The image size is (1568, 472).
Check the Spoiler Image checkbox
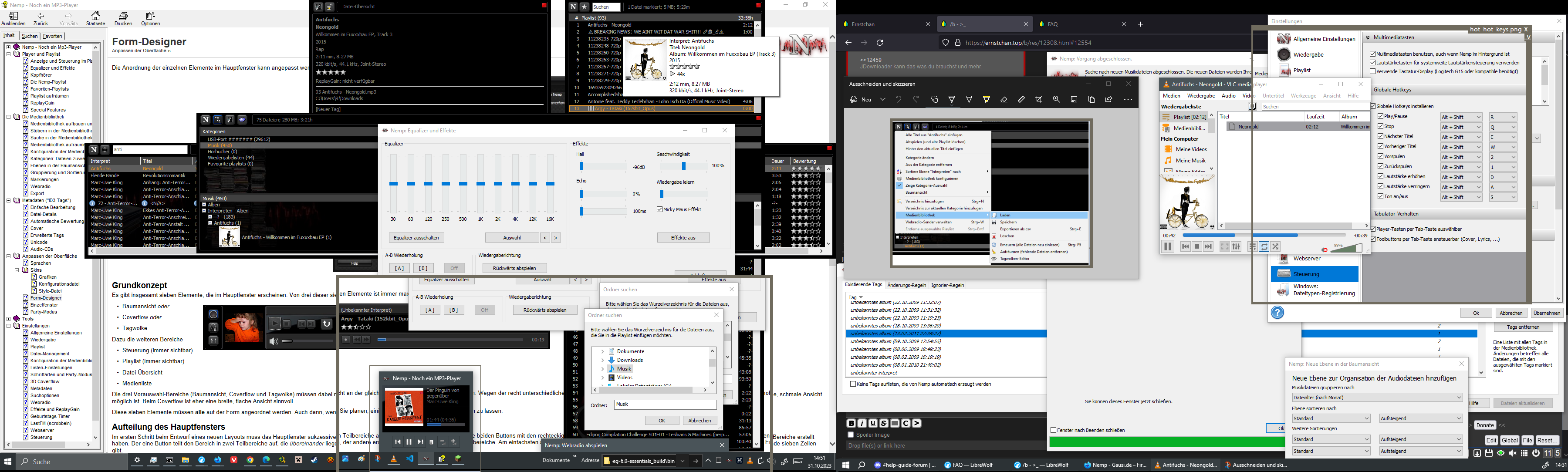tap(850, 435)
